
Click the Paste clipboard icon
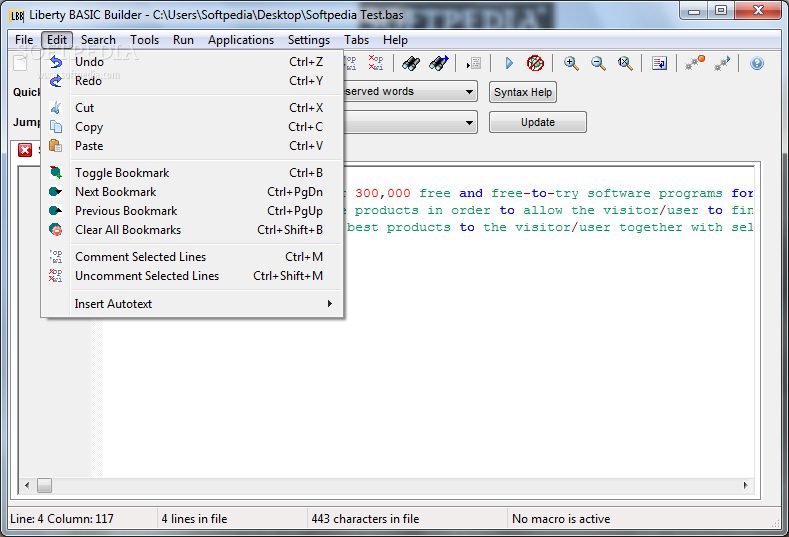56,146
